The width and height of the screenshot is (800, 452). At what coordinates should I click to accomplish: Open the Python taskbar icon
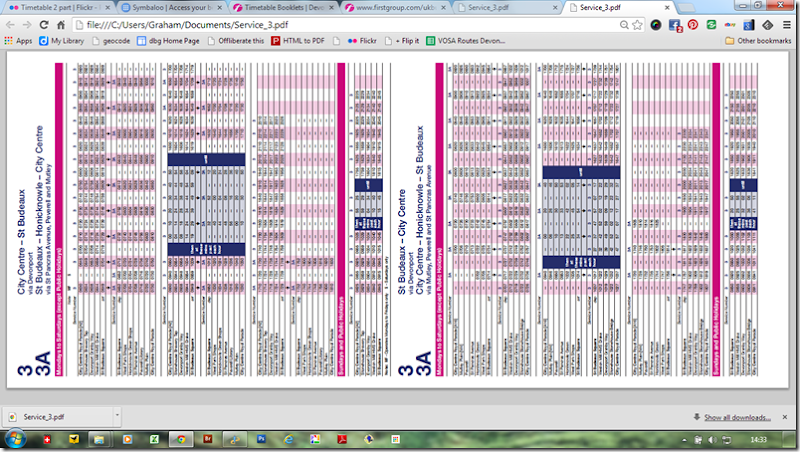pyautogui.click(x=235, y=439)
